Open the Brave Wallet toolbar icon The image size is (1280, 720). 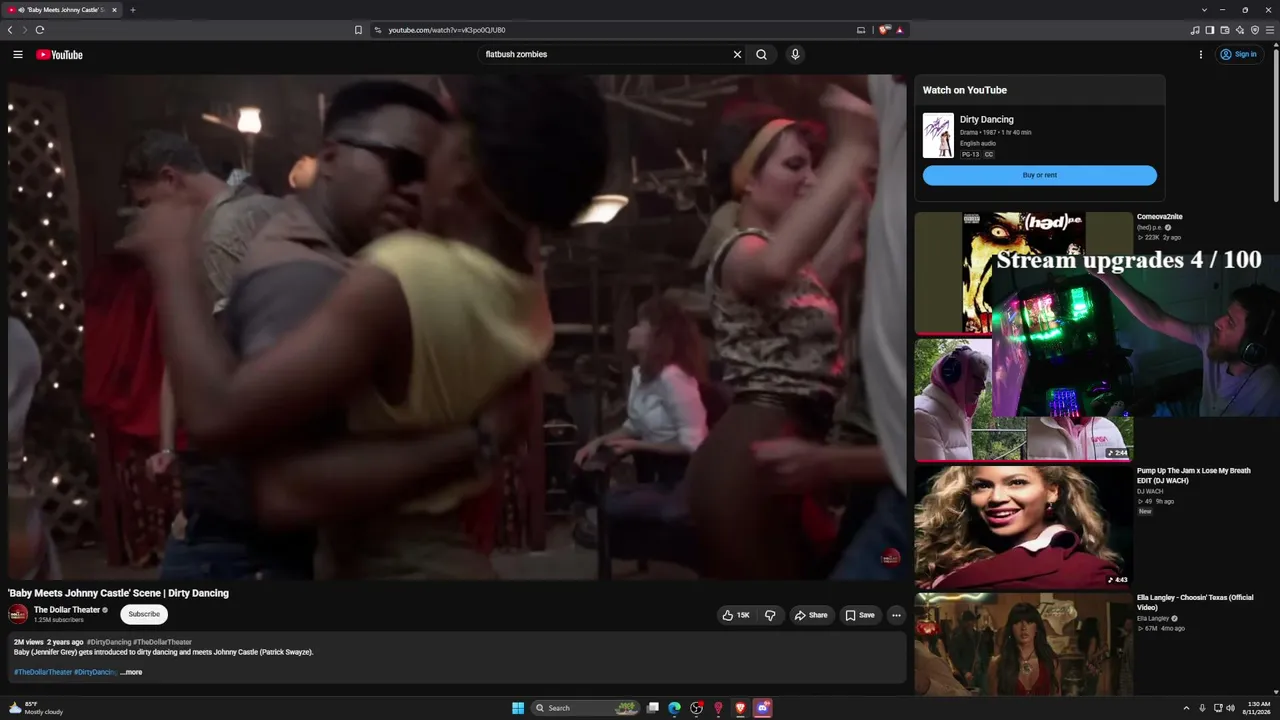[1225, 30]
